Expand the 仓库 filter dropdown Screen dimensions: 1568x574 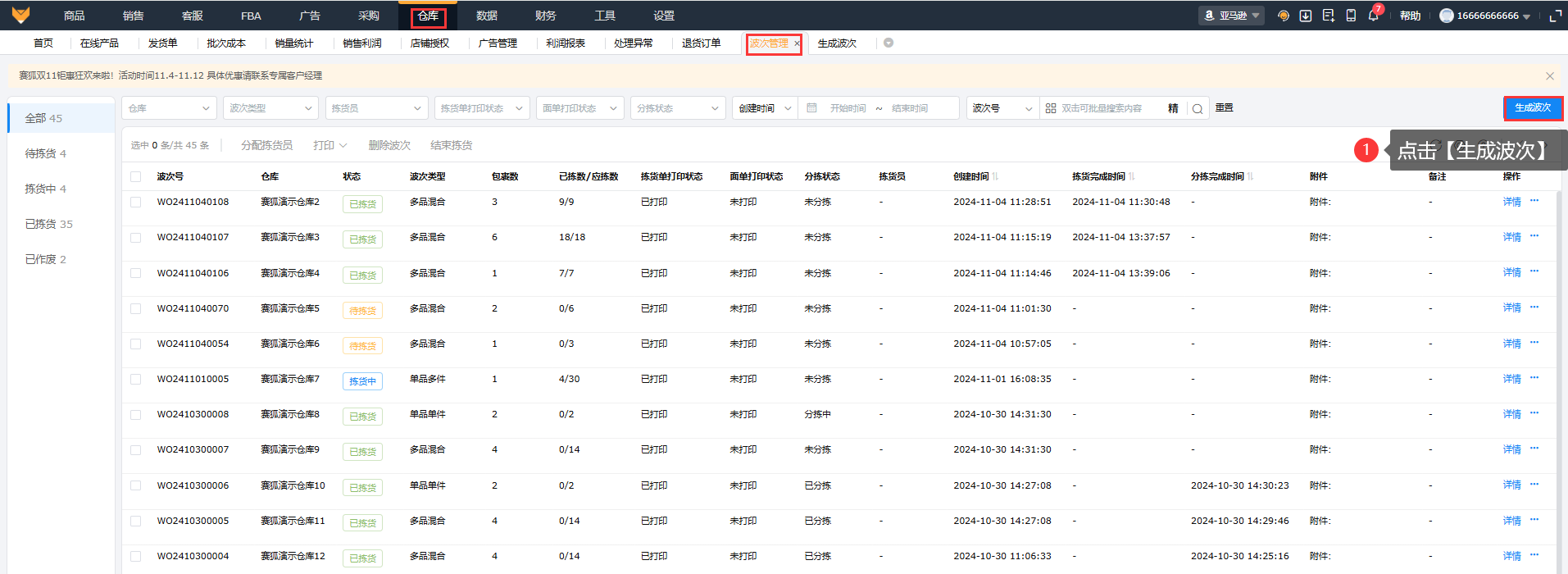pos(169,108)
